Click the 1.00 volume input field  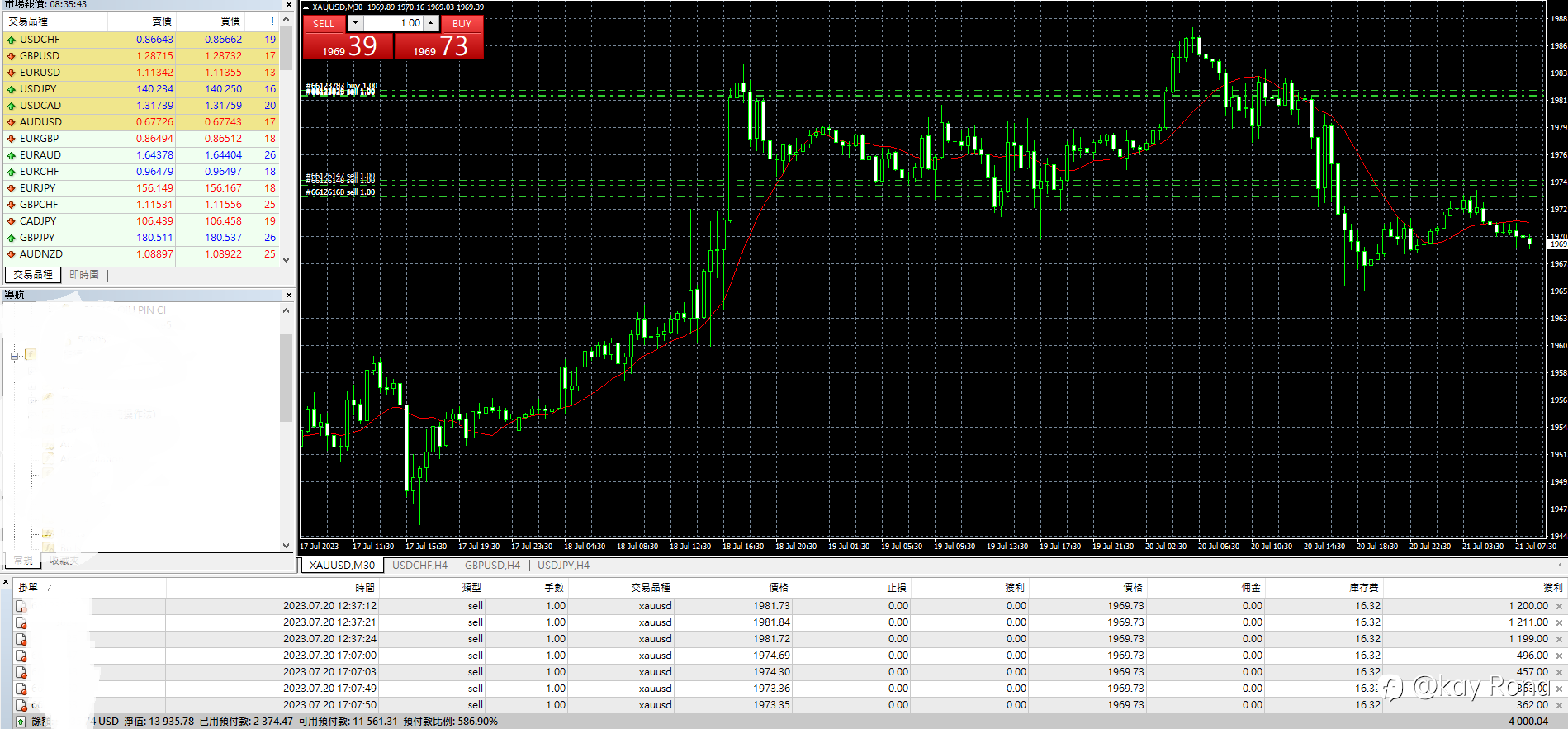point(393,23)
